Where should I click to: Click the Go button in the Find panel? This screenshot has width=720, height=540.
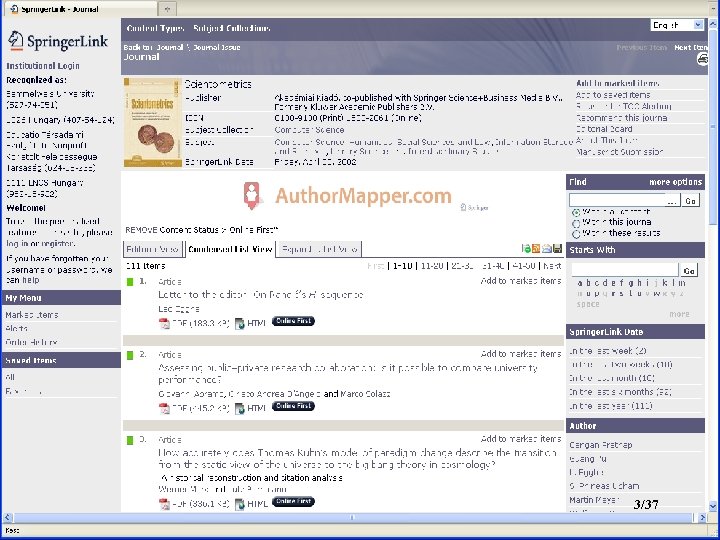[690, 201]
